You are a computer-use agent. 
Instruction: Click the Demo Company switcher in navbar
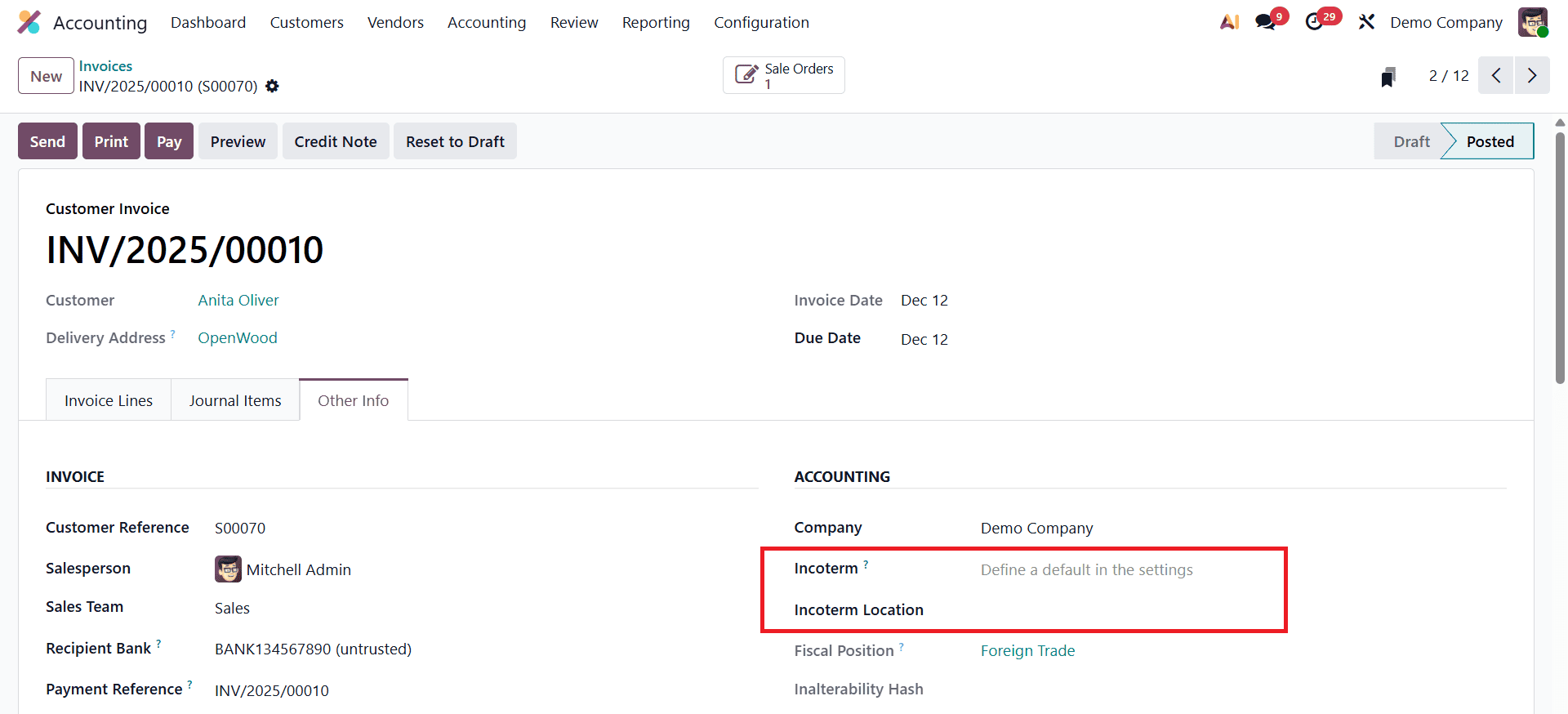pos(1446,22)
